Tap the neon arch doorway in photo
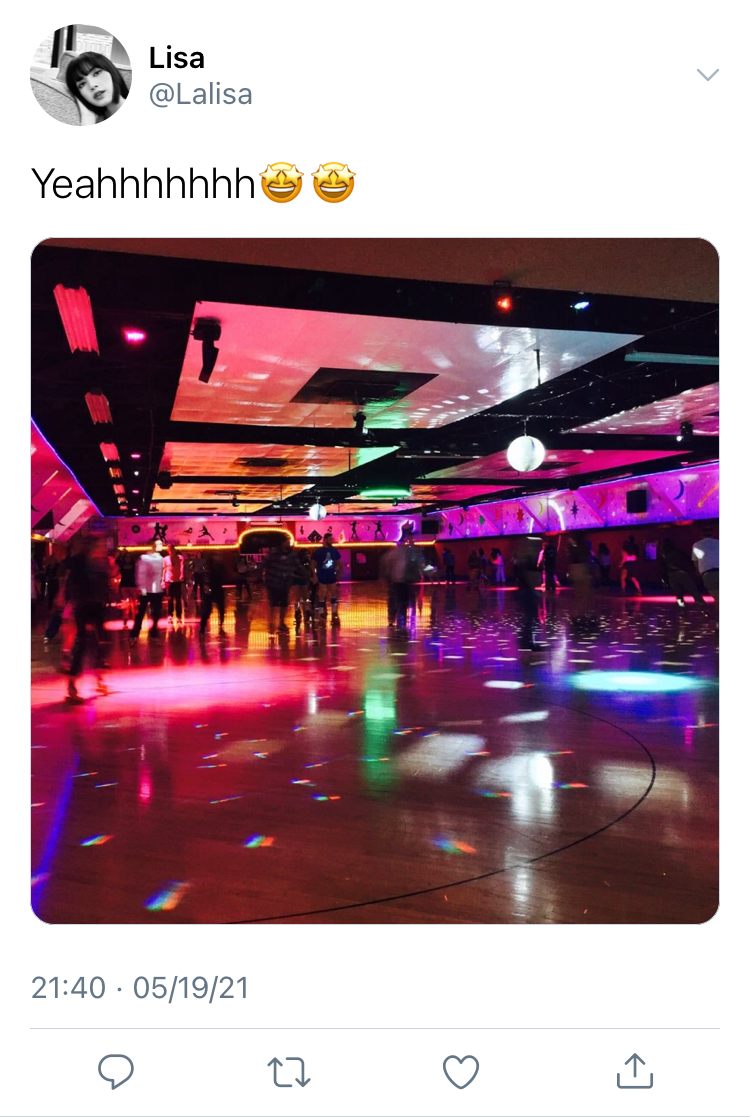The width and height of the screenshot is (750, 1117). (x=266, y=541)
